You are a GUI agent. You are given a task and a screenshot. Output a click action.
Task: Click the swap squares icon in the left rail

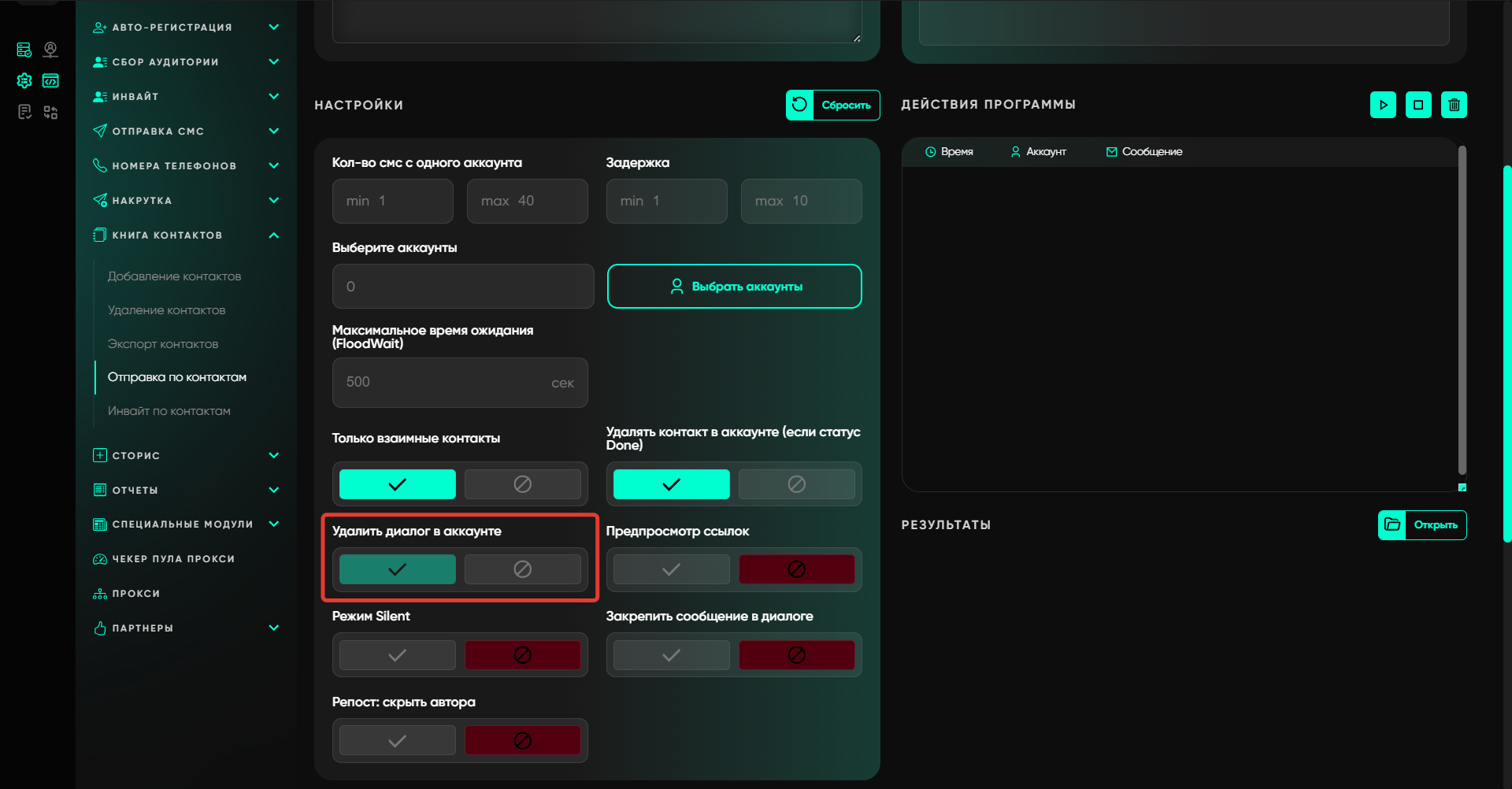click(x=50, y=113)
